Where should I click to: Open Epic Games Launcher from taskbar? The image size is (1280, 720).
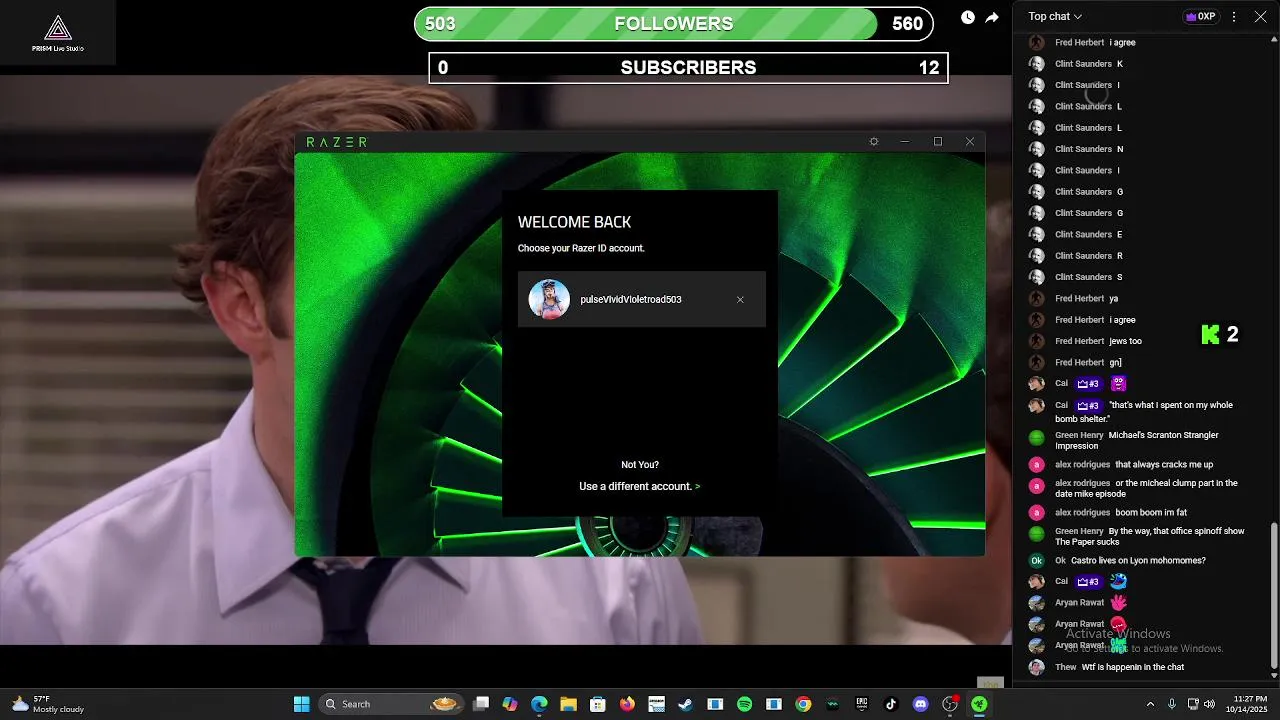(x=862, y=704)
